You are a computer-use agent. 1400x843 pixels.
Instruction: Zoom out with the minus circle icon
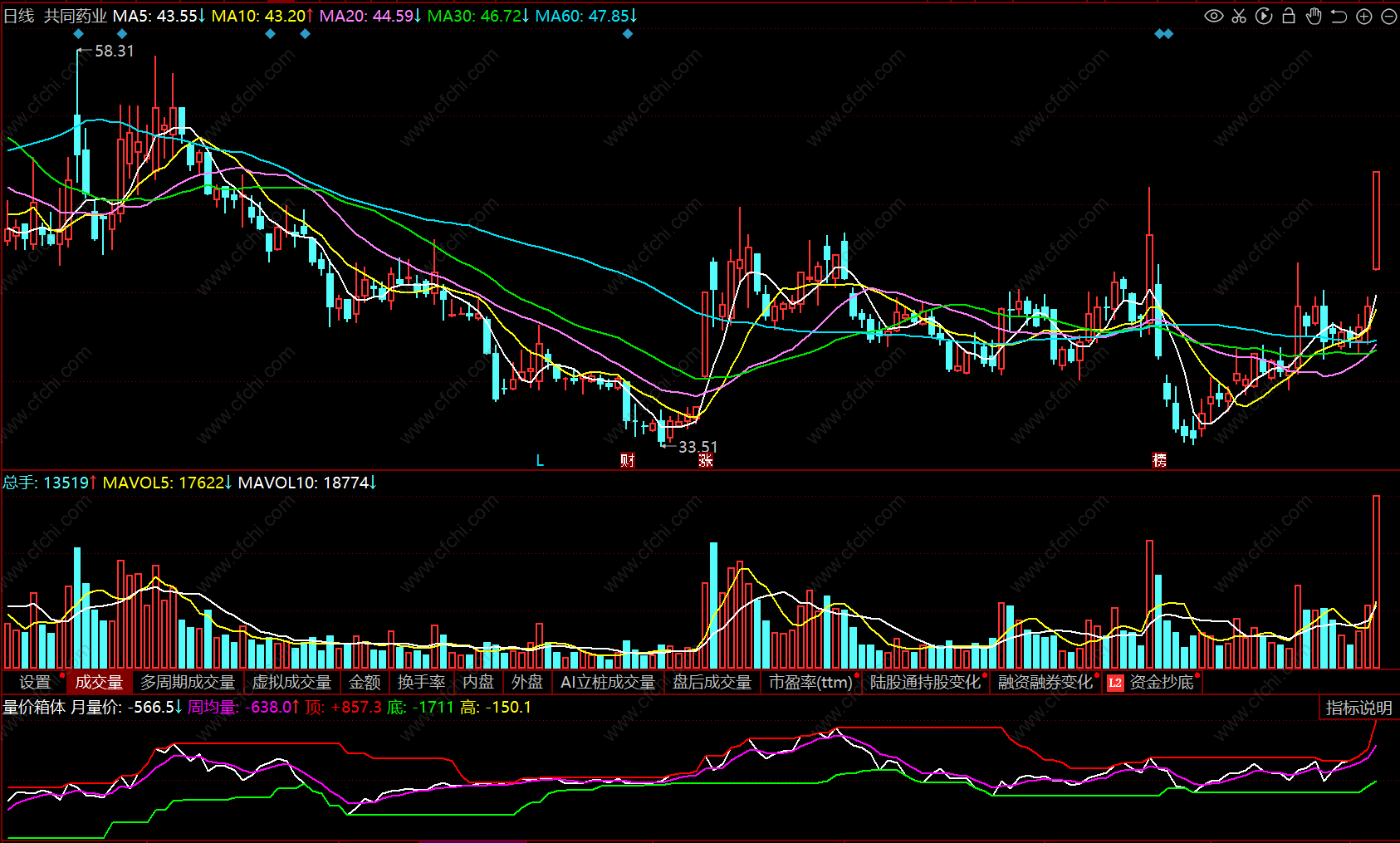pyautogui.click(x=1388, y=16)
